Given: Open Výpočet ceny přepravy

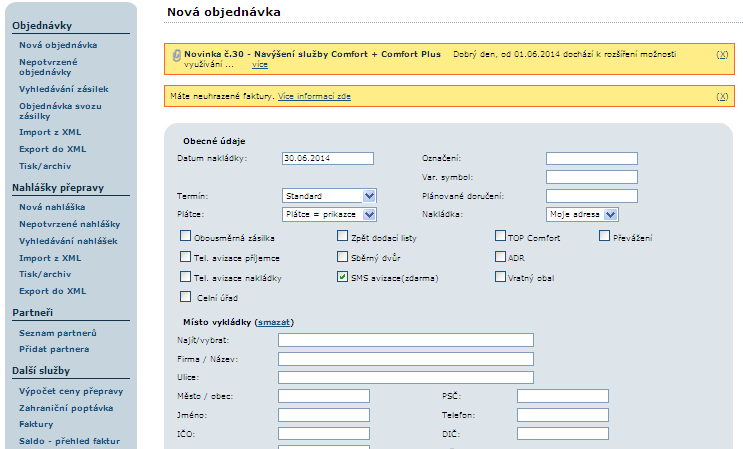Looking at the screenshot, I should coord(71,391).
